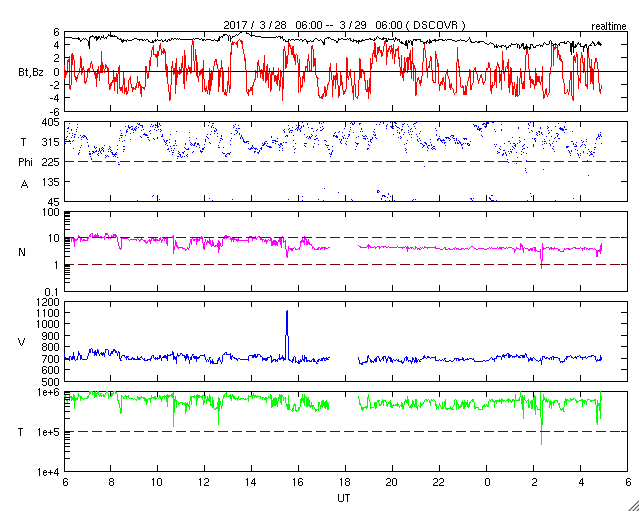Select the "N" density panel label
Viewport: 640px width, 512px height.
pos(22,252)
